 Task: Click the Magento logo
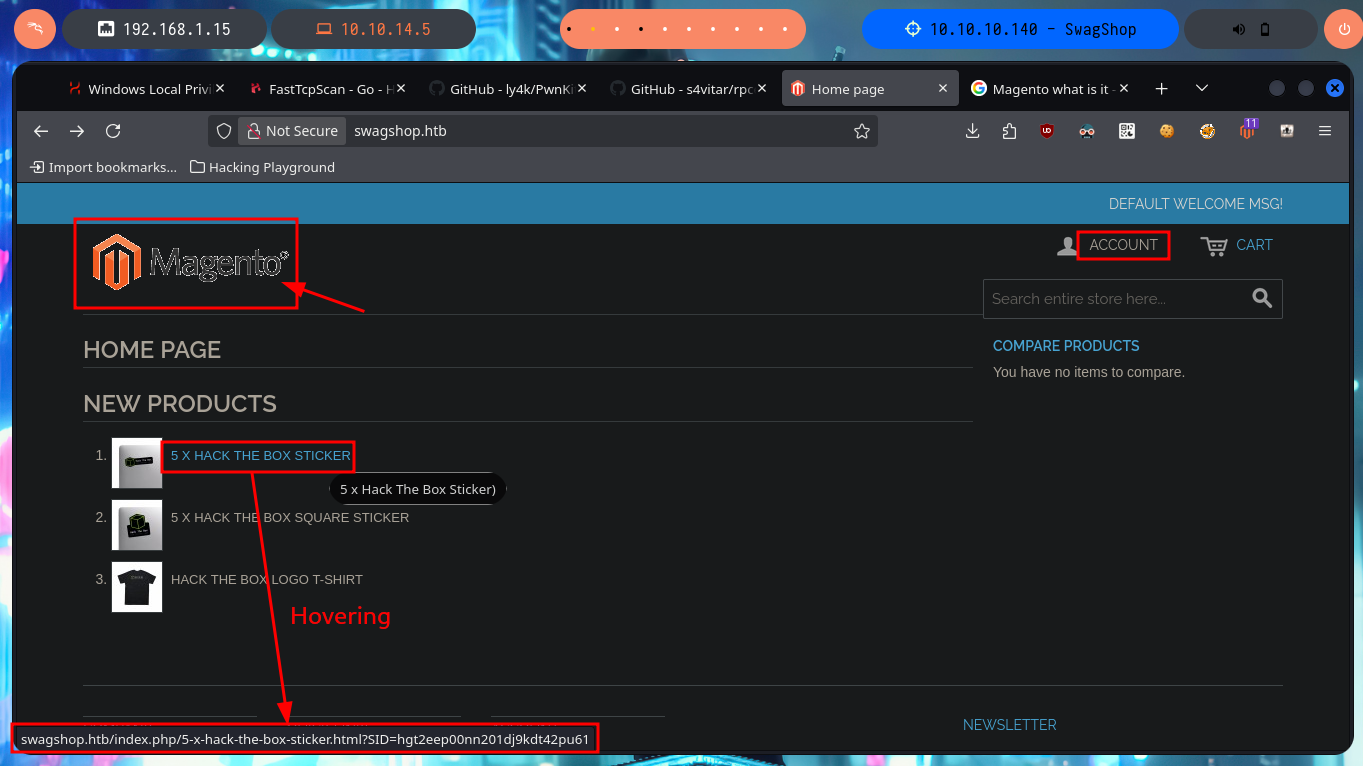[190, 263]
